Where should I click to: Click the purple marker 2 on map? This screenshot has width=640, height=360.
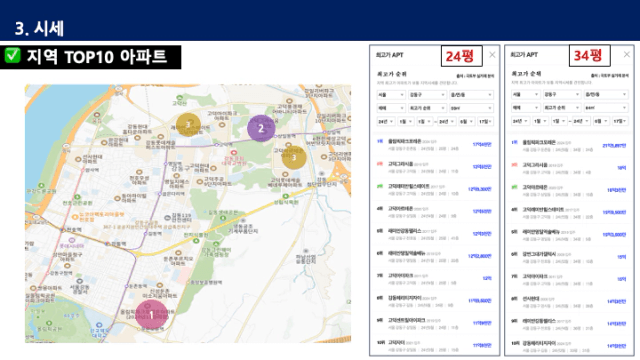[261, 129]
